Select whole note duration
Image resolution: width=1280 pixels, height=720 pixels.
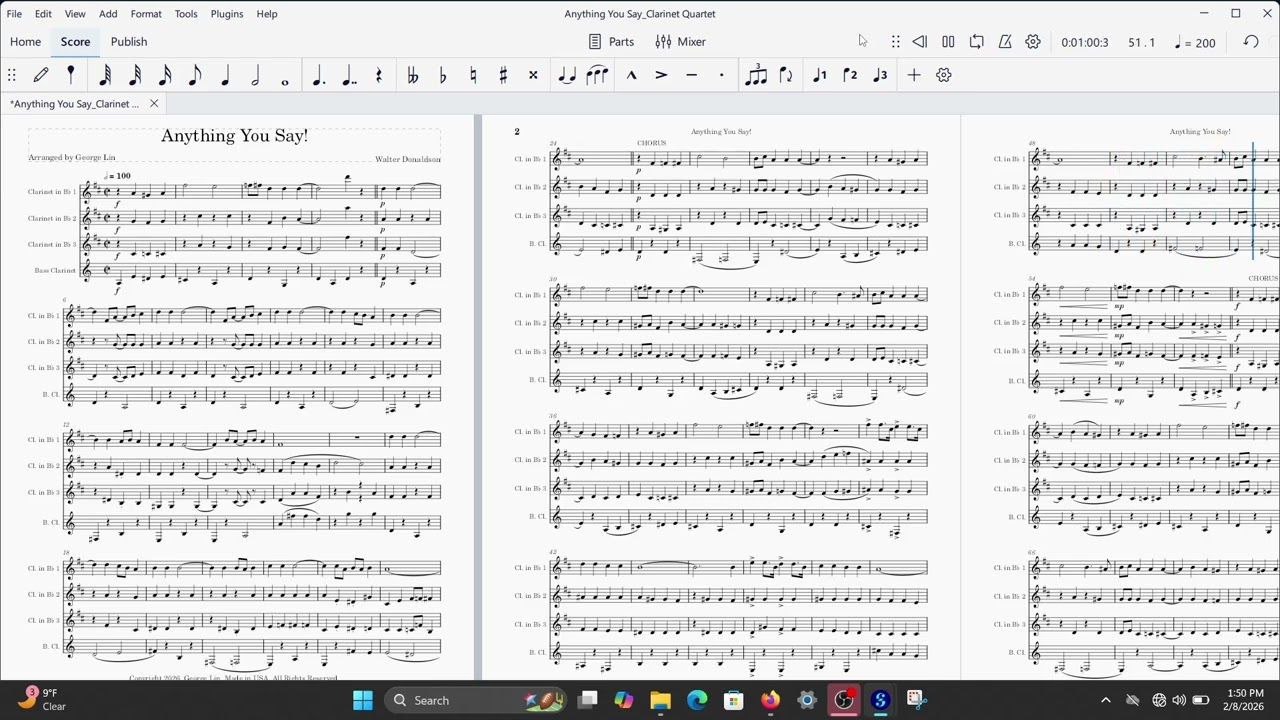tap(285, 80)
